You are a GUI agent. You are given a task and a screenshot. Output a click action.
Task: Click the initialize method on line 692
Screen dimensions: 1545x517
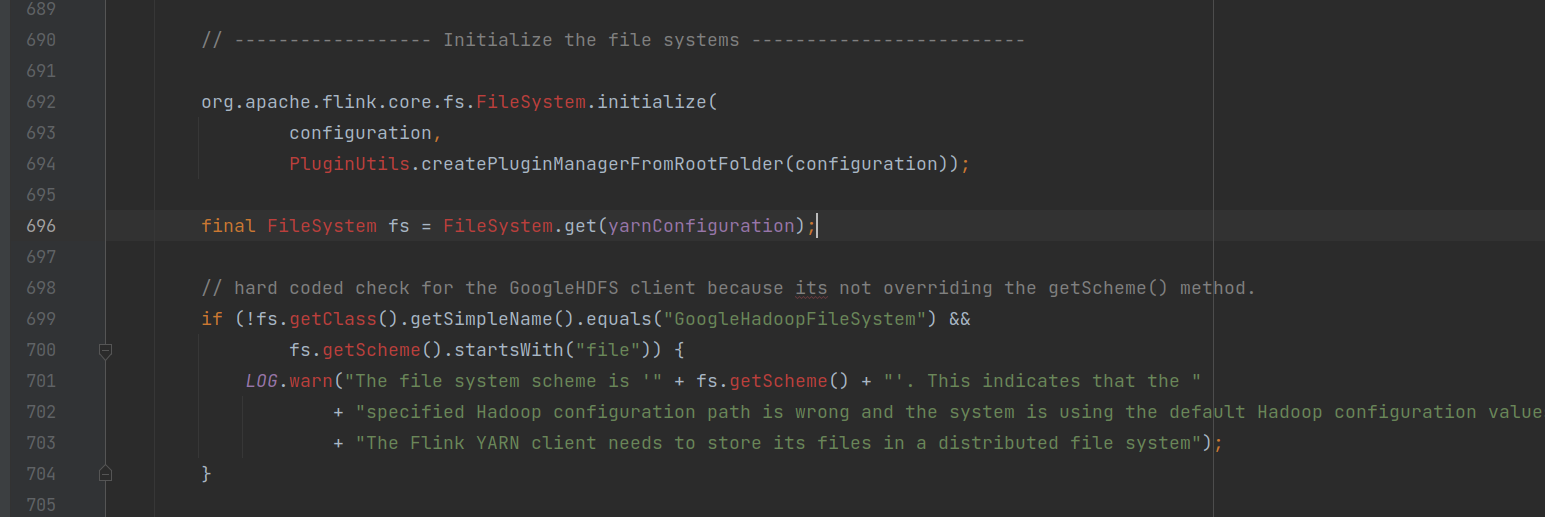(652, 102)
